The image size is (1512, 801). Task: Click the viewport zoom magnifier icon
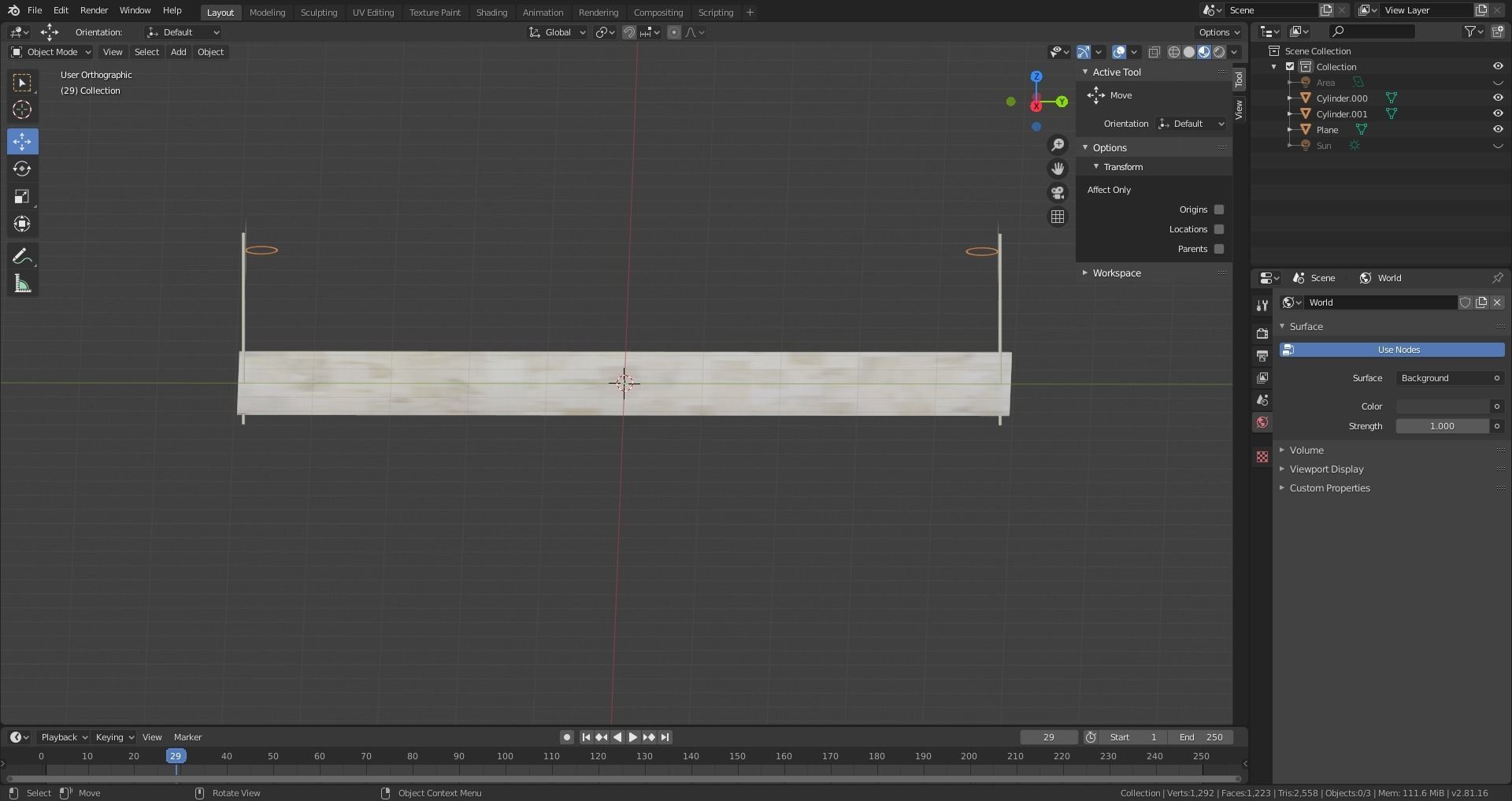[x=1058, y=145]
